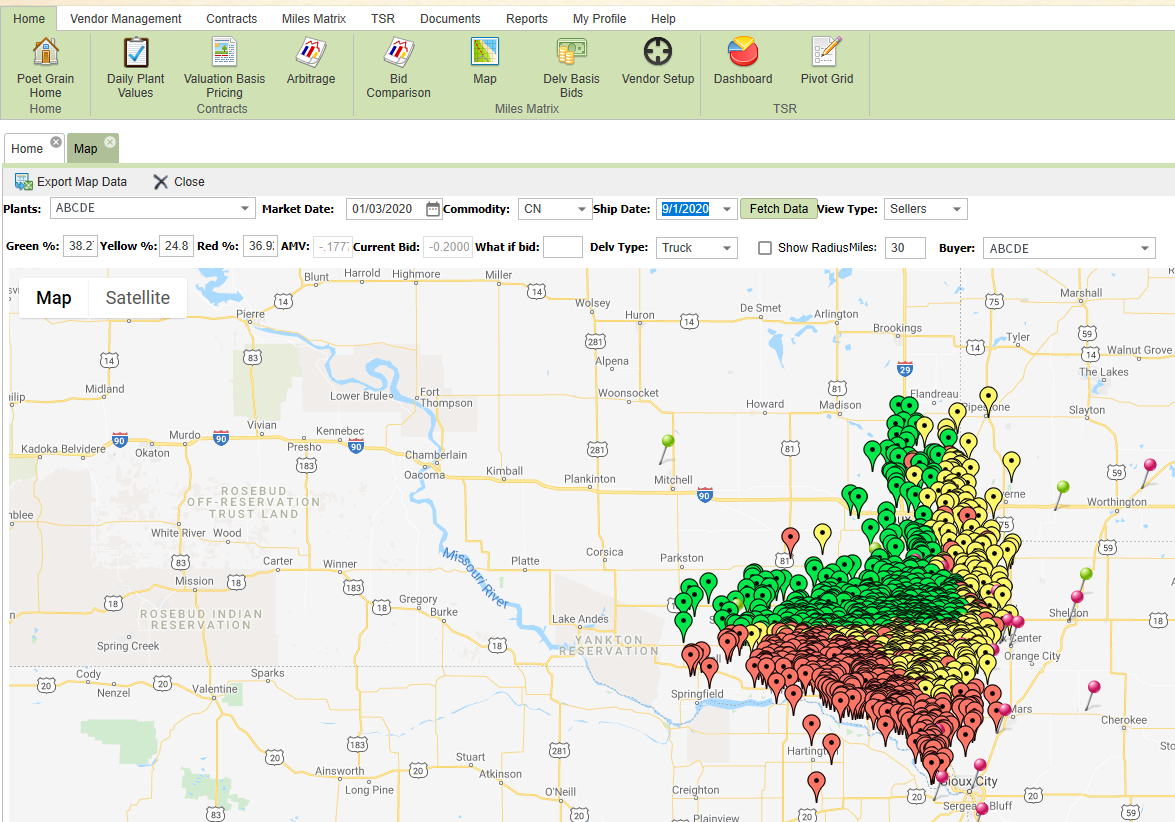
Task: Open the Contracts menu
Action: pyautogui.click(x=232, y=19)
